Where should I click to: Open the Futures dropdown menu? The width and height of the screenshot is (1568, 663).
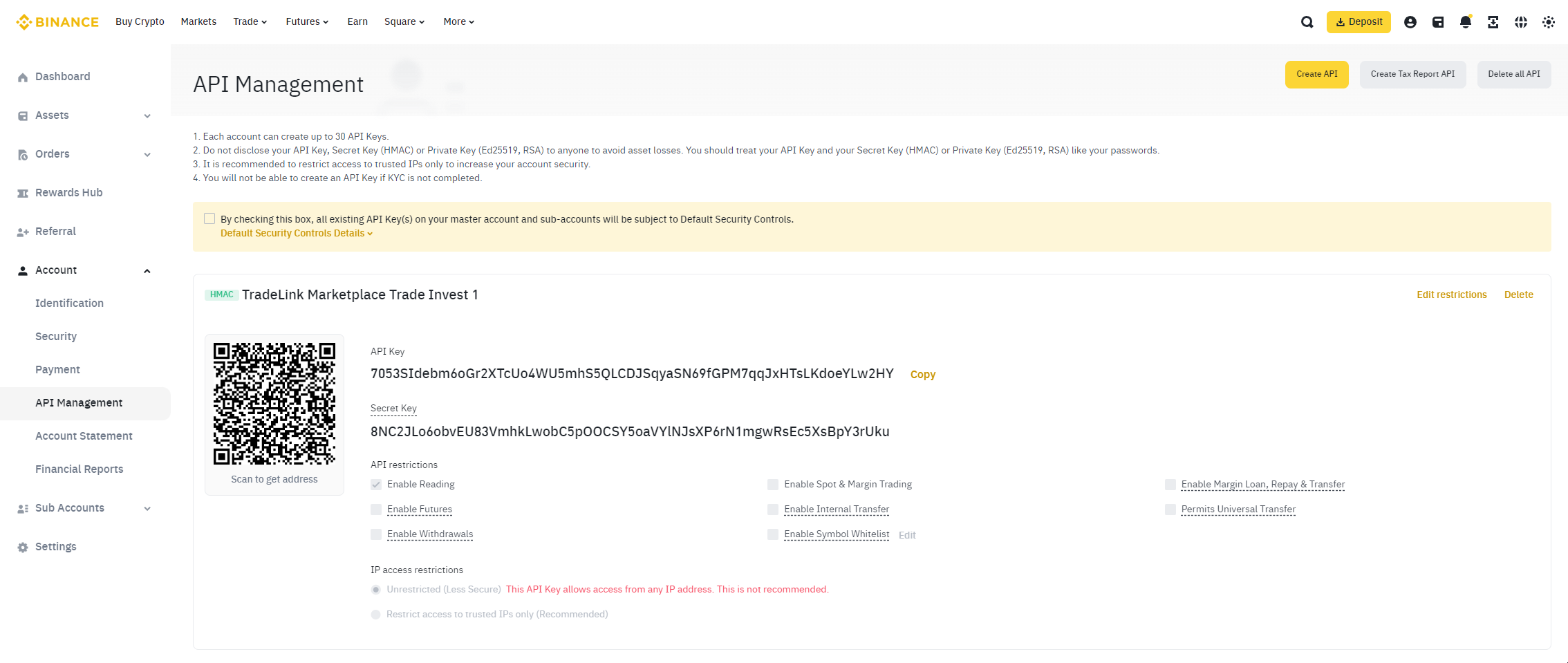(x=307, y=21)
